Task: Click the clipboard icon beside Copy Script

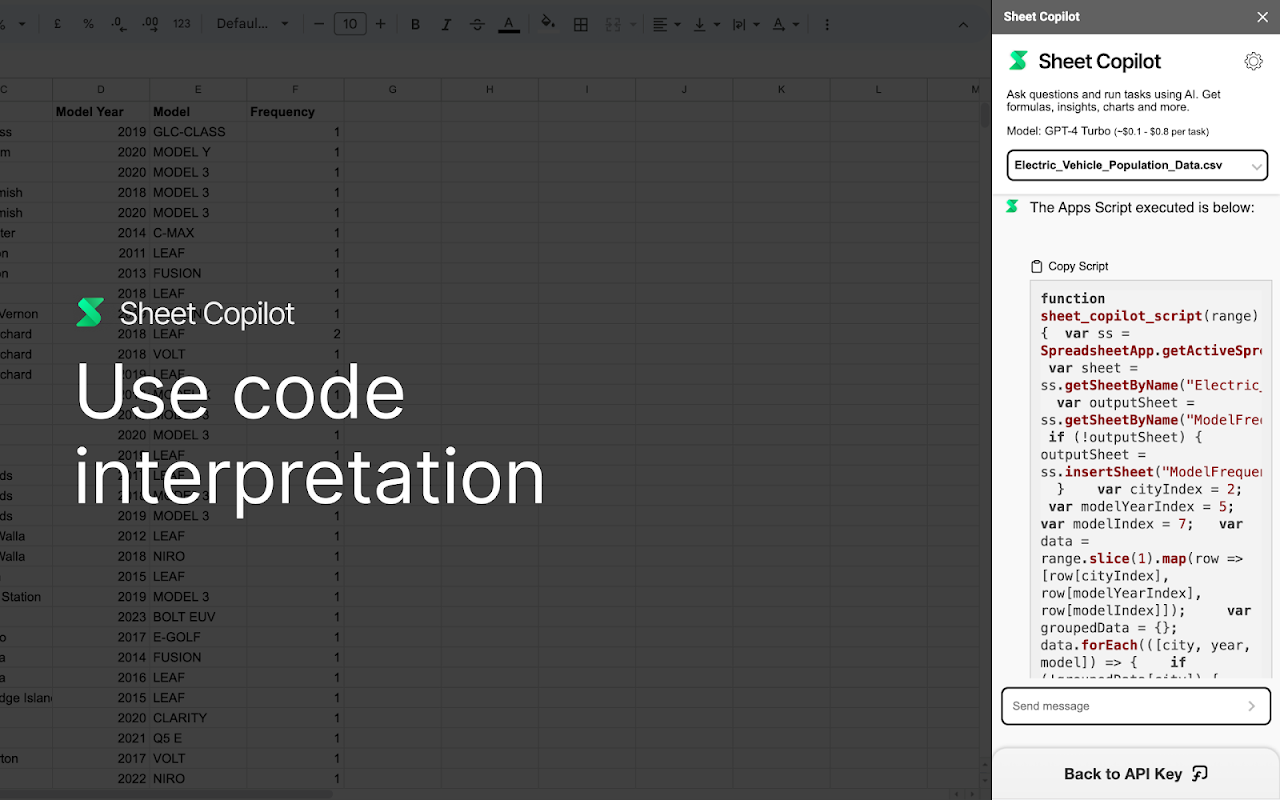Action: (1036, 266)
